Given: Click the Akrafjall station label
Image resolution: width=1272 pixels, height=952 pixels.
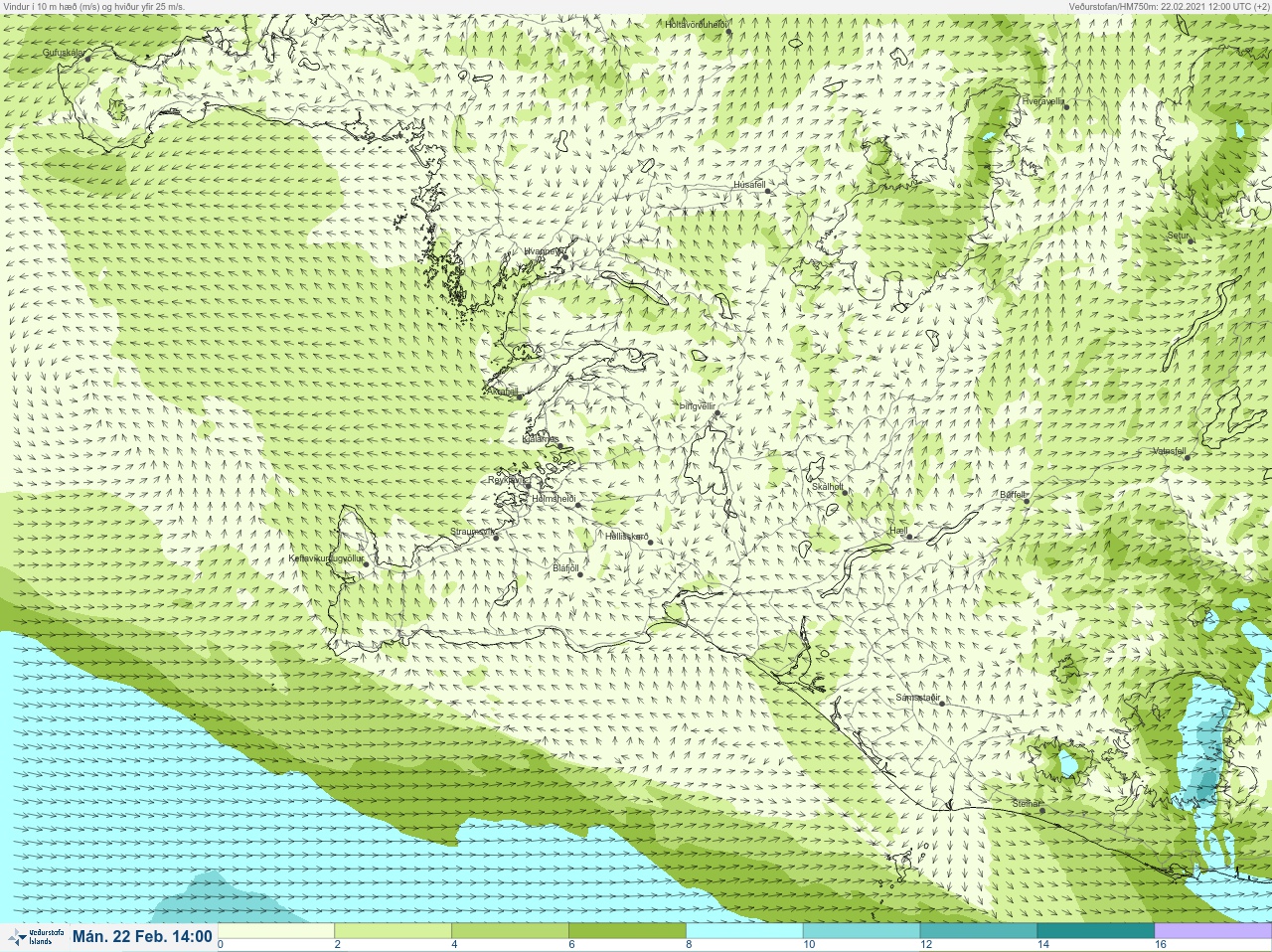Looking at the screenshot, I should point(503,392).
